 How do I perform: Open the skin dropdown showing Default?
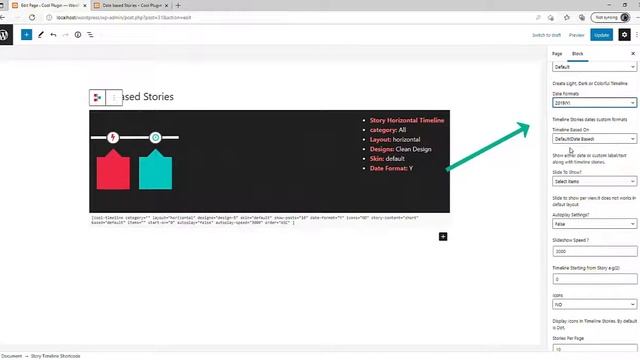[594, 67]
